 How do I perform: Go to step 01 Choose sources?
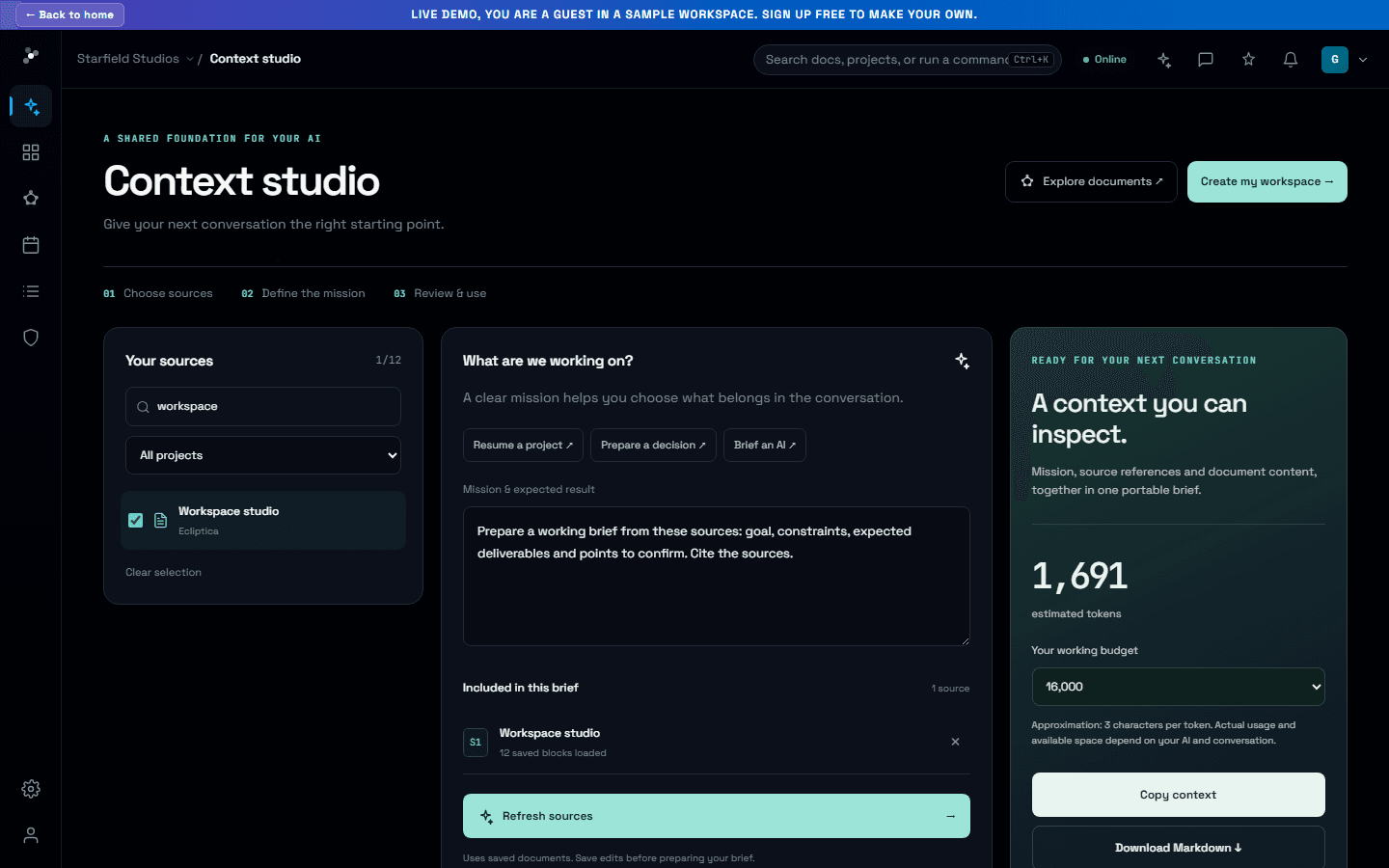pos(158,293)
